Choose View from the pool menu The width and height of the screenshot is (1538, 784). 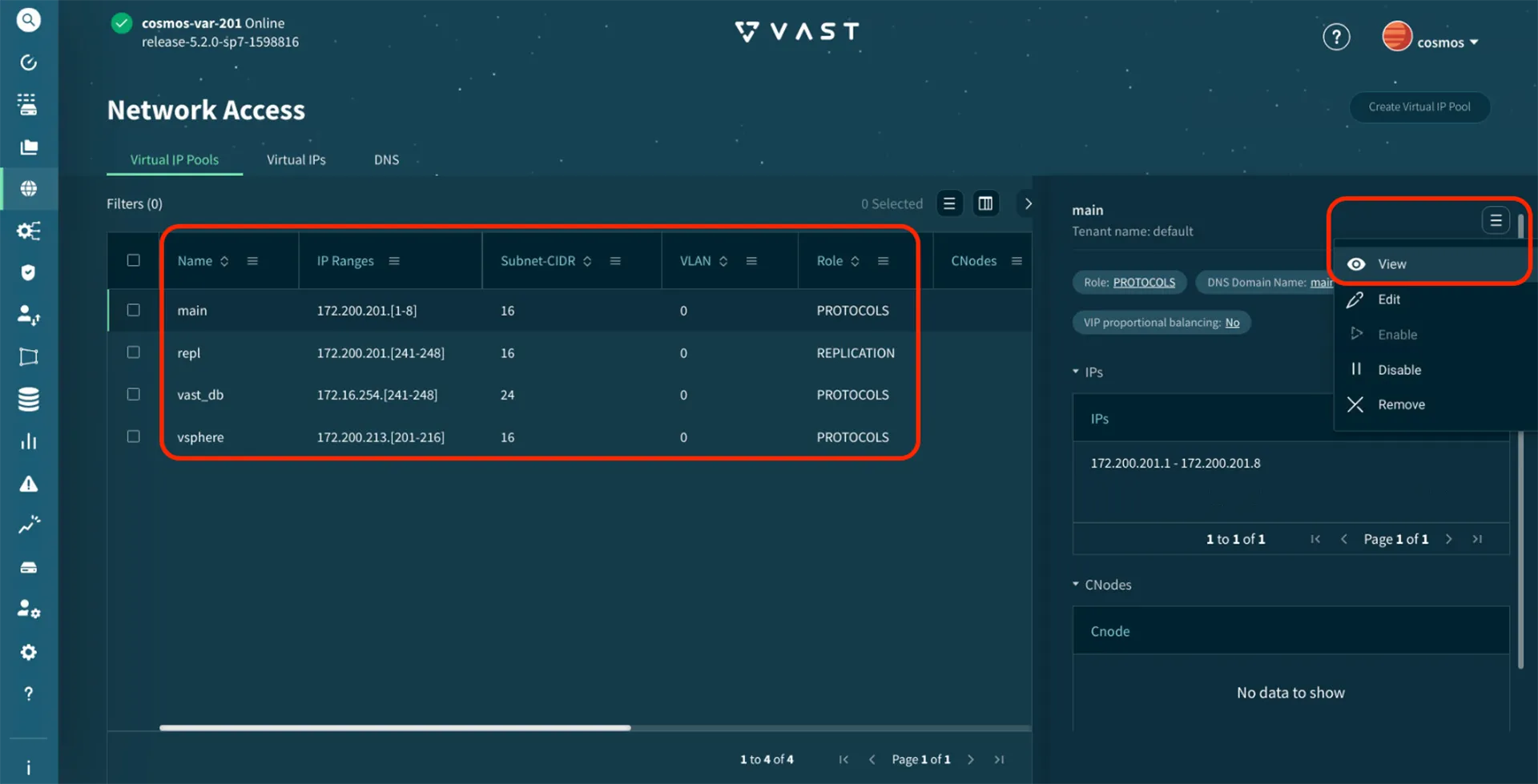pos(1434,264)
